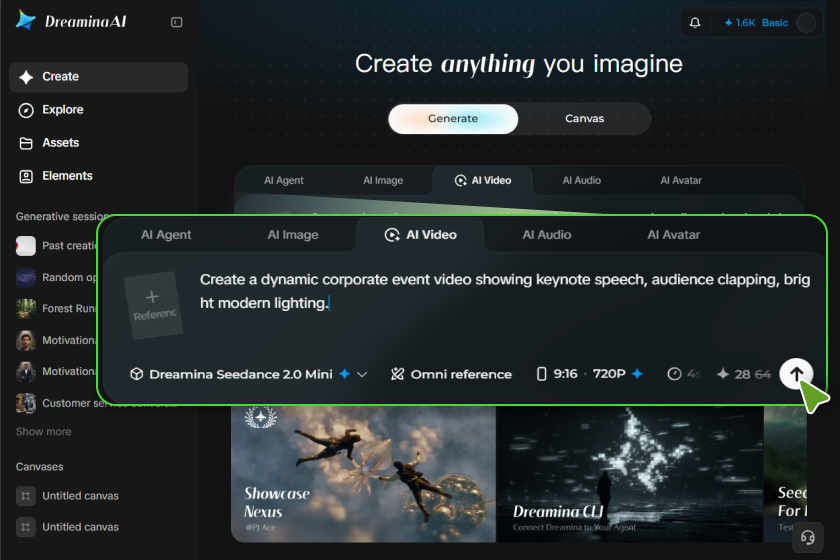Screen dimensions: 840x560
Task: Click the user profile avatar
Action: [x=806, y=23]
